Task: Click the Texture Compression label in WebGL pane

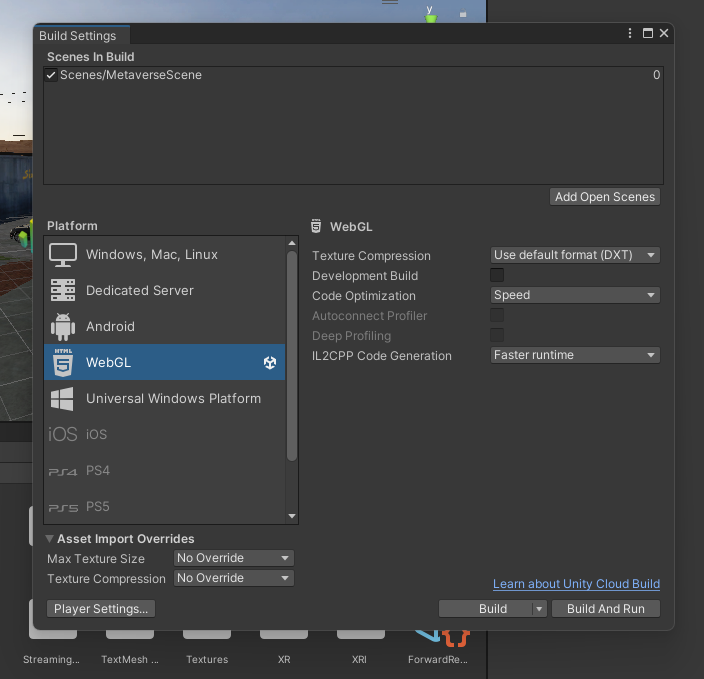Action: pyautogui.click(x=371, y=256)
